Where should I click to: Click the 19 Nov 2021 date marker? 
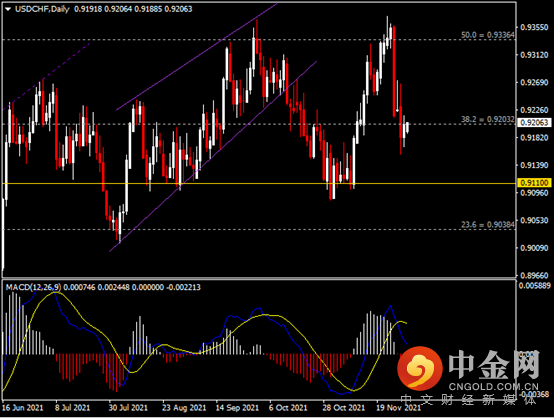[x=398, y=408]
